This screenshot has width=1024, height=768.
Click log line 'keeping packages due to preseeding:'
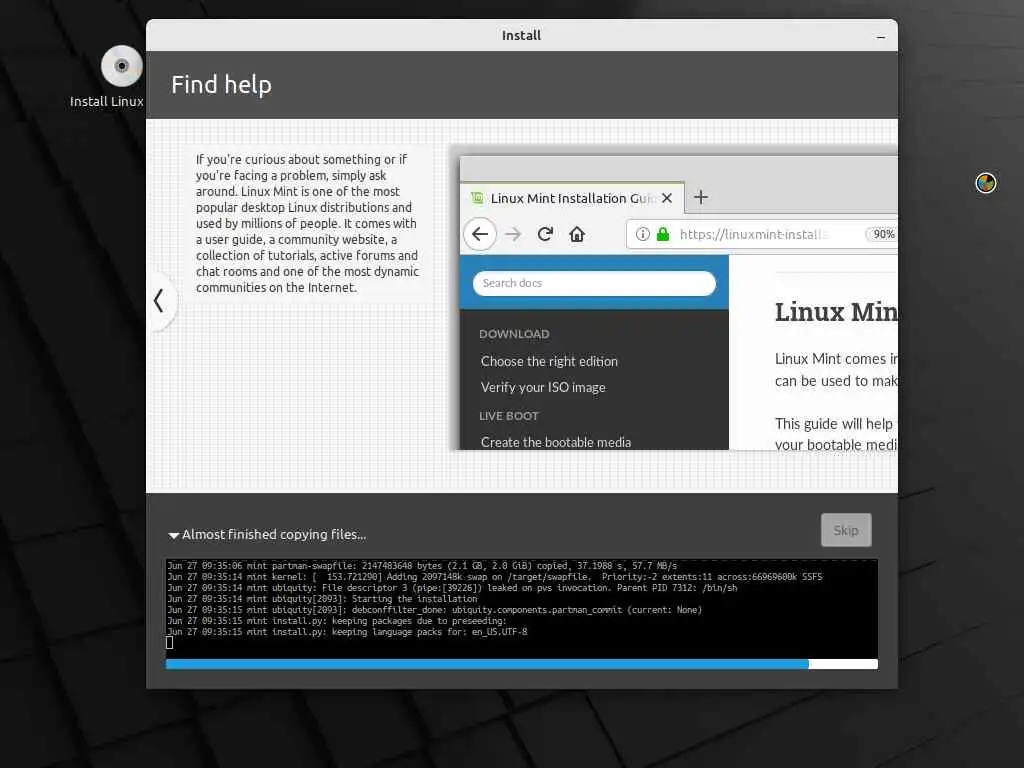tap(419, 621)
